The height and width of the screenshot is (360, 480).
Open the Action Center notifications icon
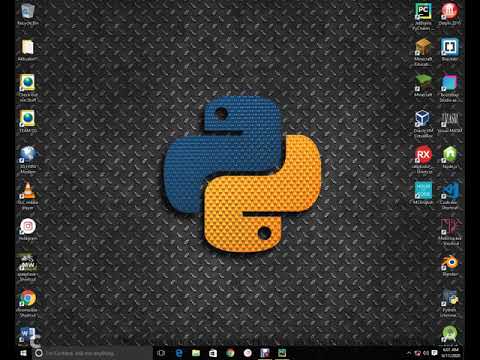point(434,353)
